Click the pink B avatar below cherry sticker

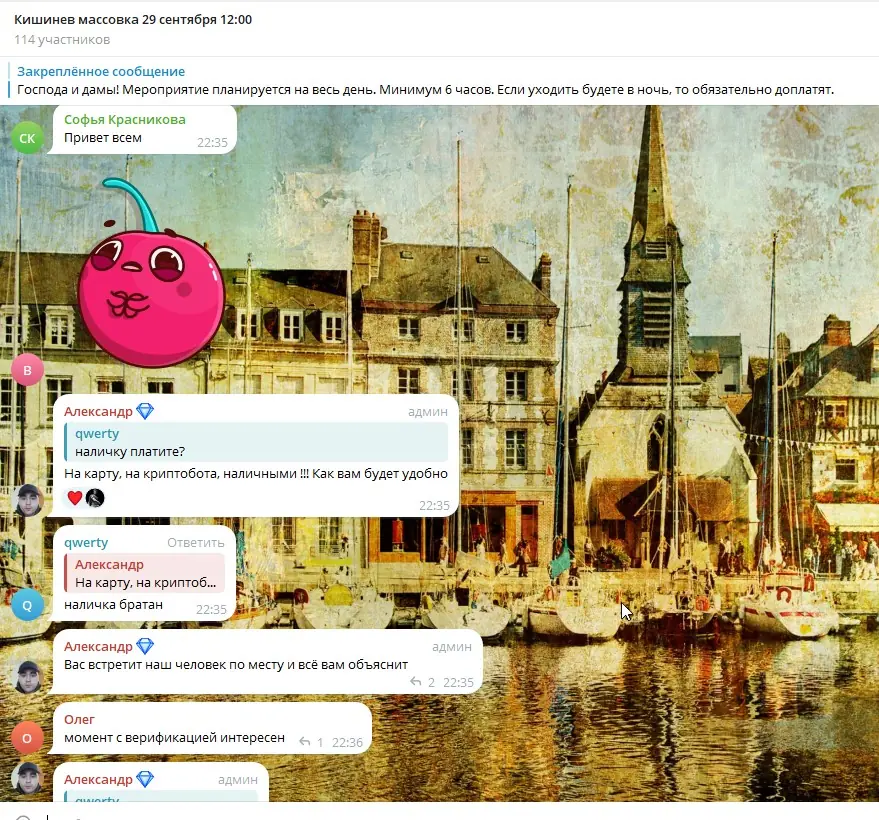[27, 370]
